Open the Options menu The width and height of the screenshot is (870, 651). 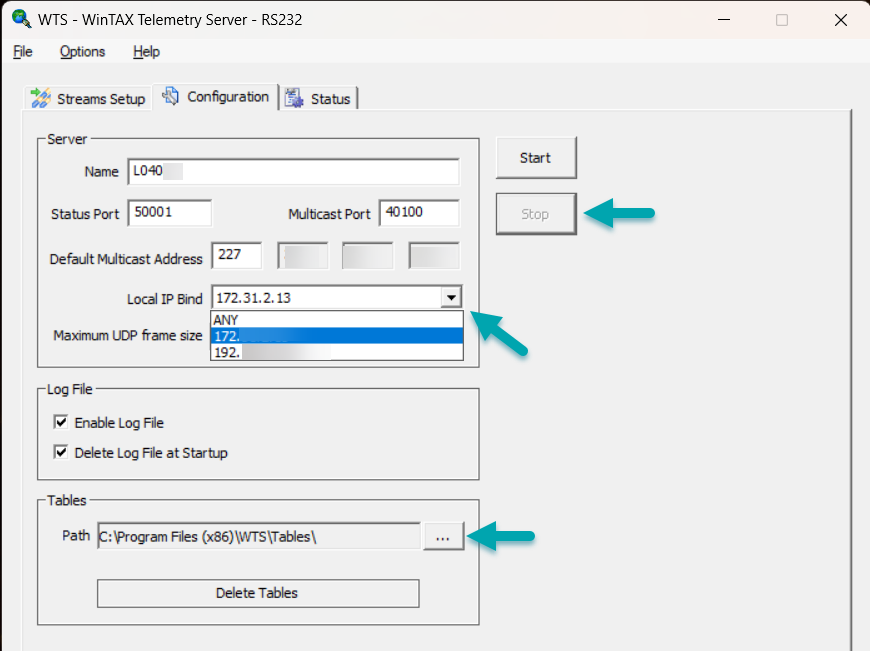click(x=82, y=52)
